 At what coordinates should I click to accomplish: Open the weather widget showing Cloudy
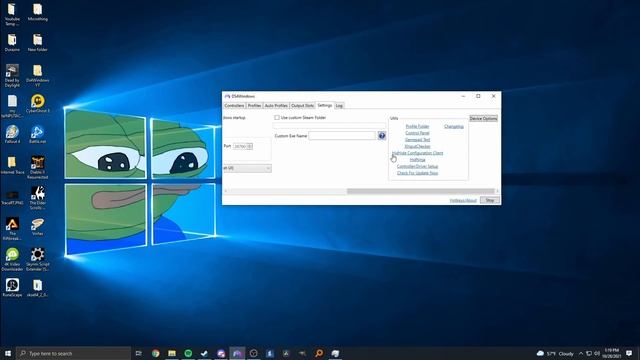(x=555, y=353)
